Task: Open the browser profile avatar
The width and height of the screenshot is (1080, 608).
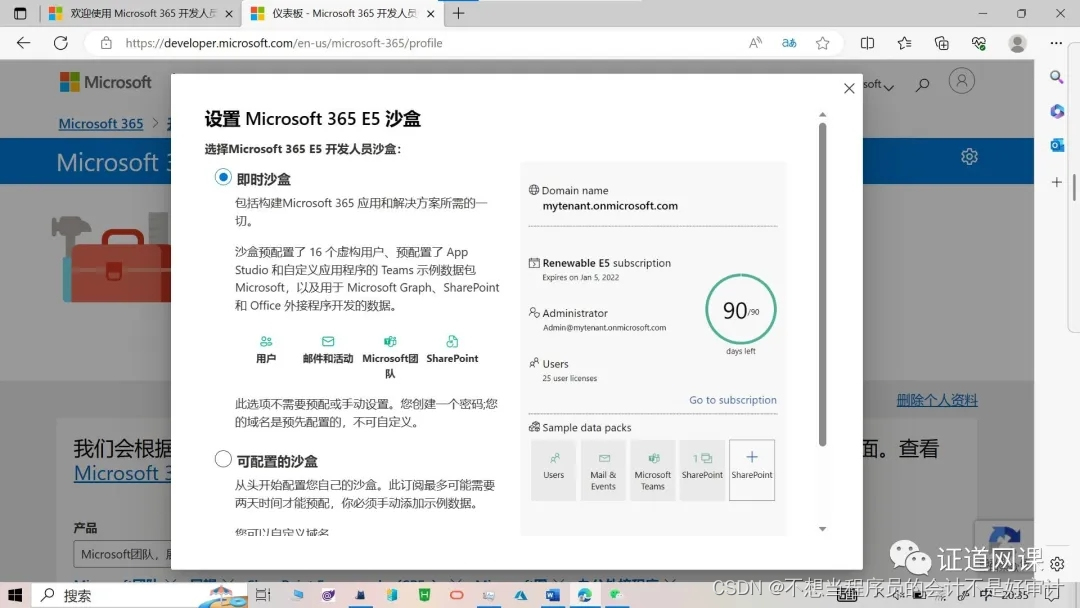Action: pos(1017,43)
